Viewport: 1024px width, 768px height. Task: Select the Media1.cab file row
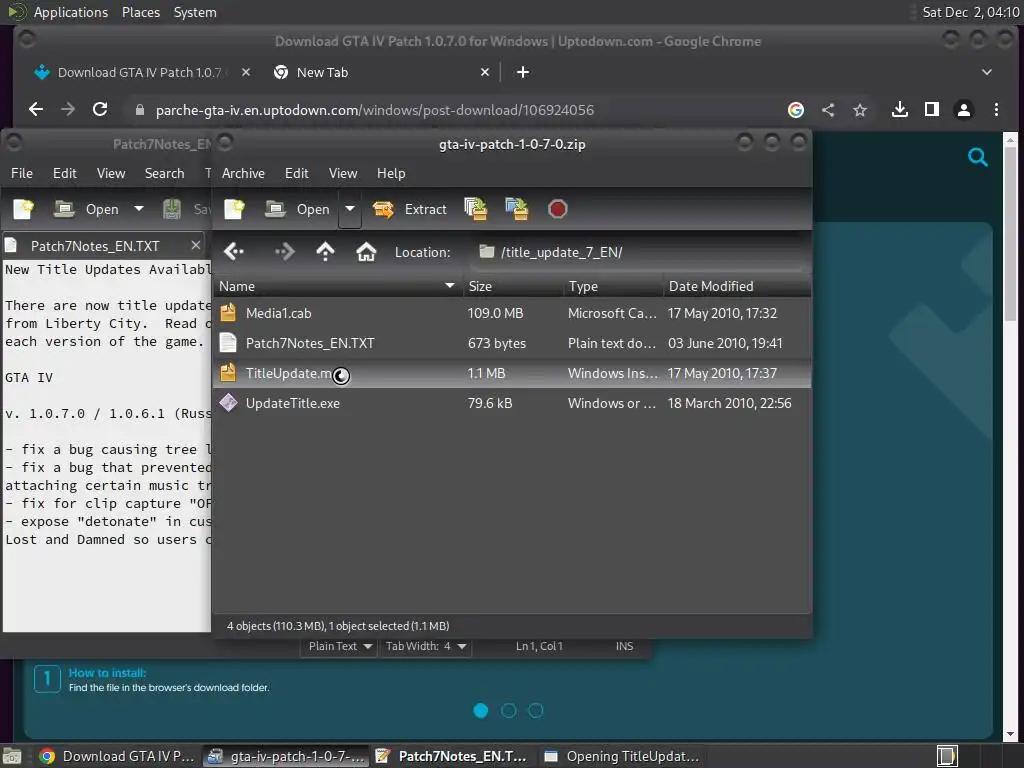click(512, 313)
